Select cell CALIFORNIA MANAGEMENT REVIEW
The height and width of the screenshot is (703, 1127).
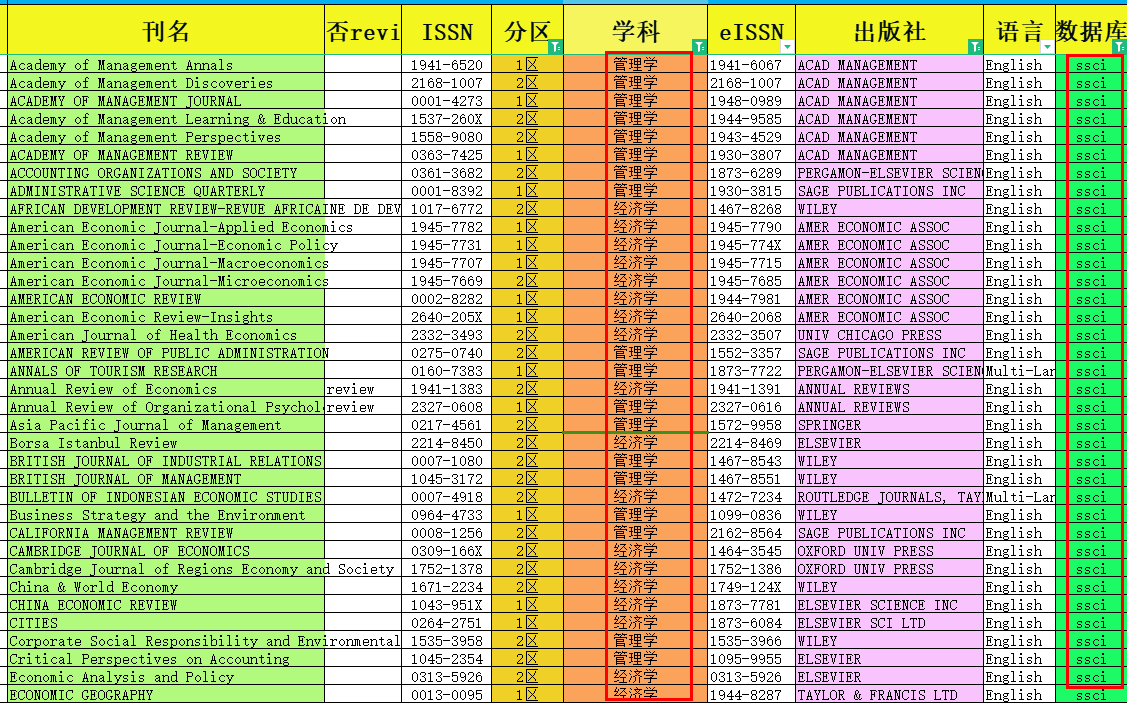tap(166, 533)
